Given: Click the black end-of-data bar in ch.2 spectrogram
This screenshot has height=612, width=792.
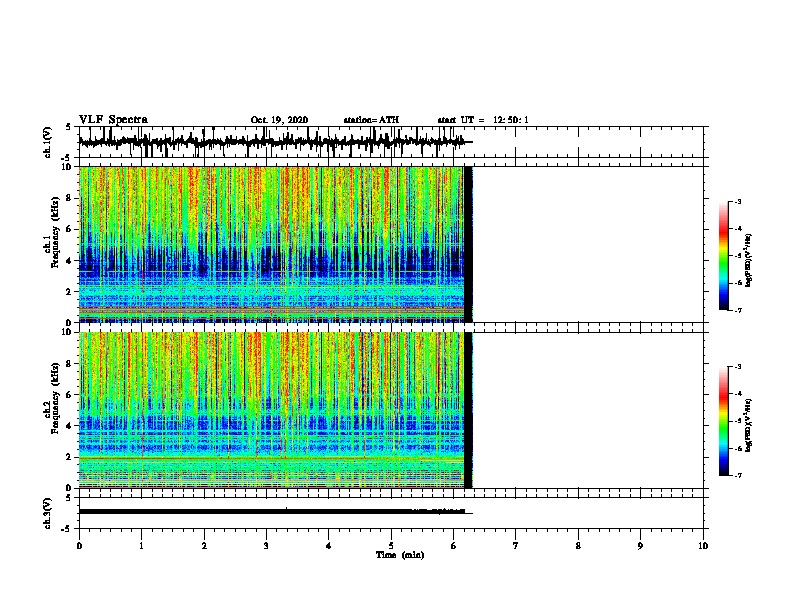Looking at the screenshot, I should [x=468, y=410].
